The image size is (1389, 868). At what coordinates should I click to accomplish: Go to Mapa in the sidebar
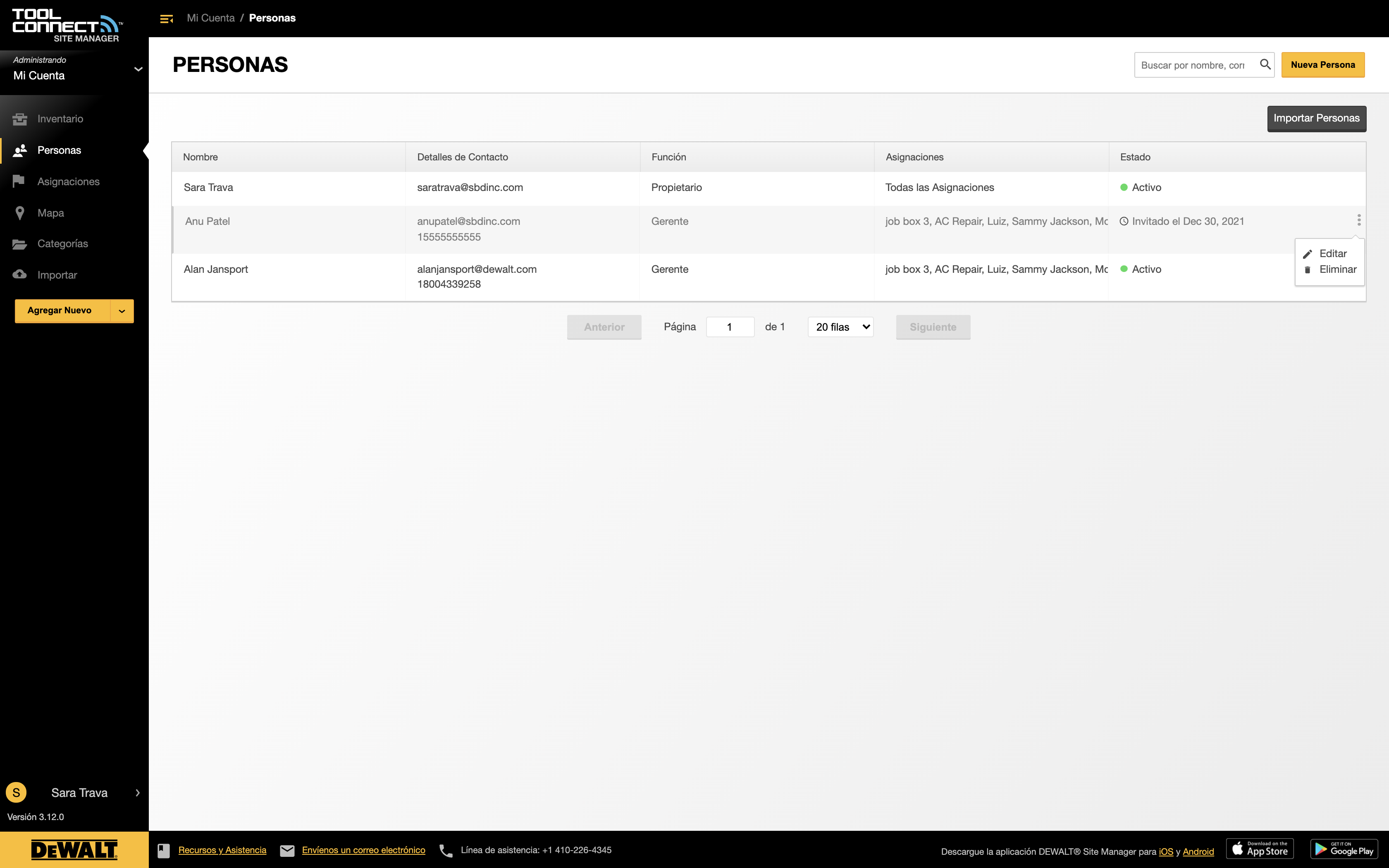[x=50, y=213]
